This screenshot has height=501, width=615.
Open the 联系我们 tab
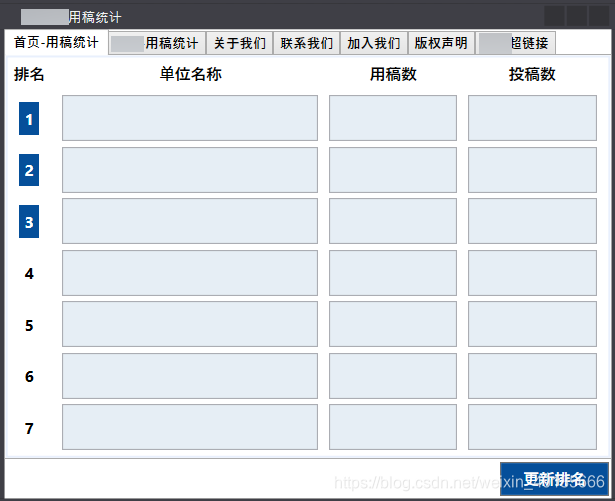tap(307, 43)
